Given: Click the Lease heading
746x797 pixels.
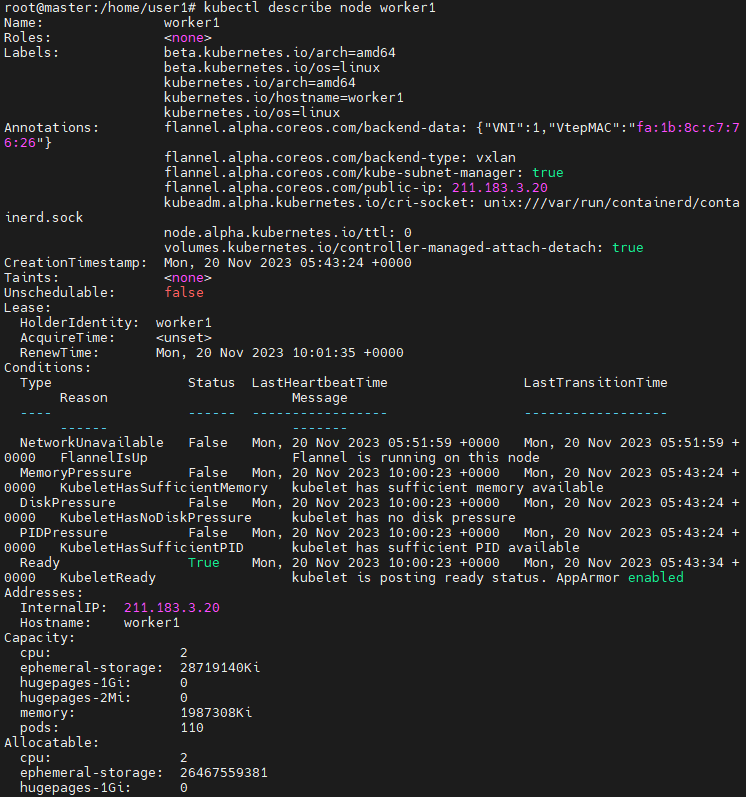Looking at the screenshot, I should 27,308.
